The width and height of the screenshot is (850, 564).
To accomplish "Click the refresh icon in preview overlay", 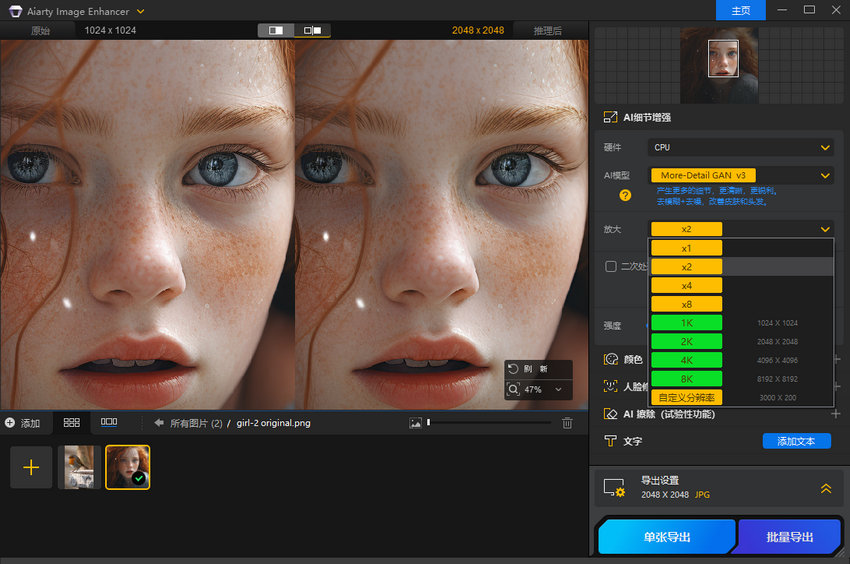I will [x=513, y=369].
